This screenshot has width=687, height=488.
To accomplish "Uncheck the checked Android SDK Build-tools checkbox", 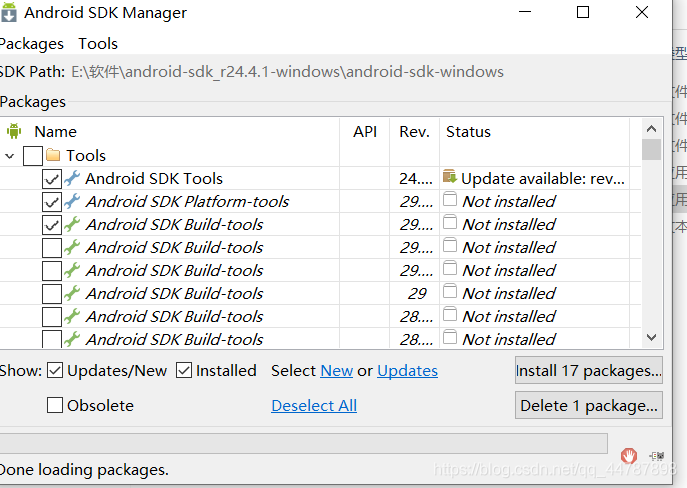I will click(52, 225).
